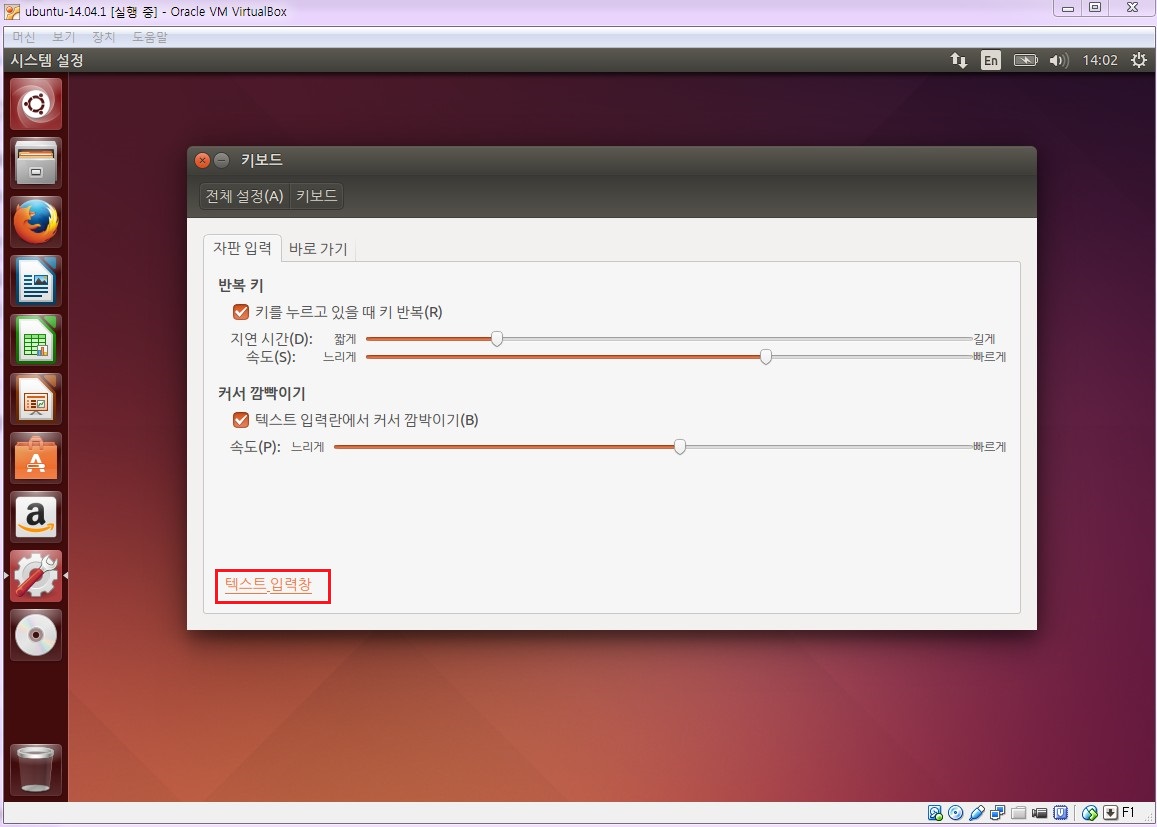Open the volume indicator menu

[1058, 60]
